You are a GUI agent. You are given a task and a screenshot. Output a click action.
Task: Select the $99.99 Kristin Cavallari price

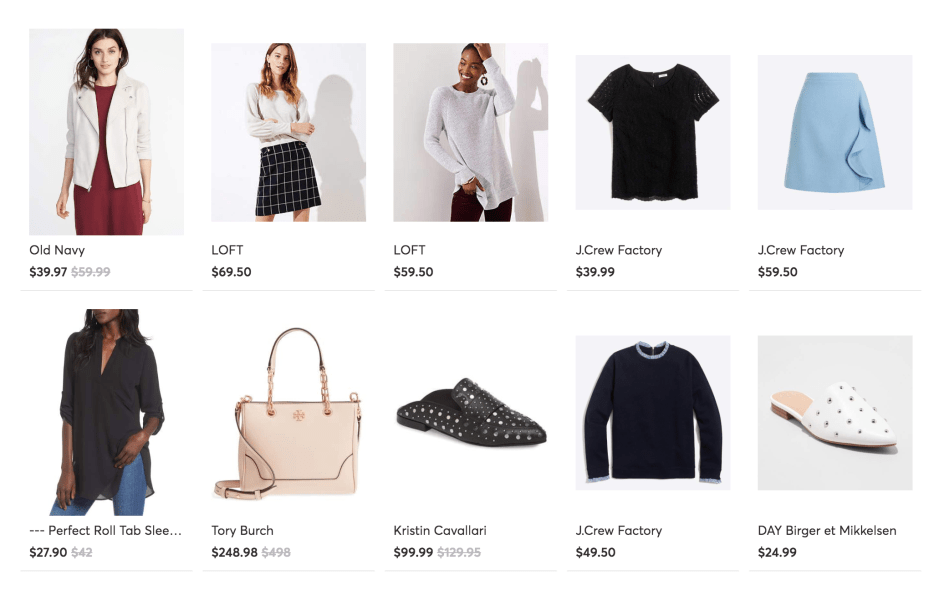coord(413,552)
